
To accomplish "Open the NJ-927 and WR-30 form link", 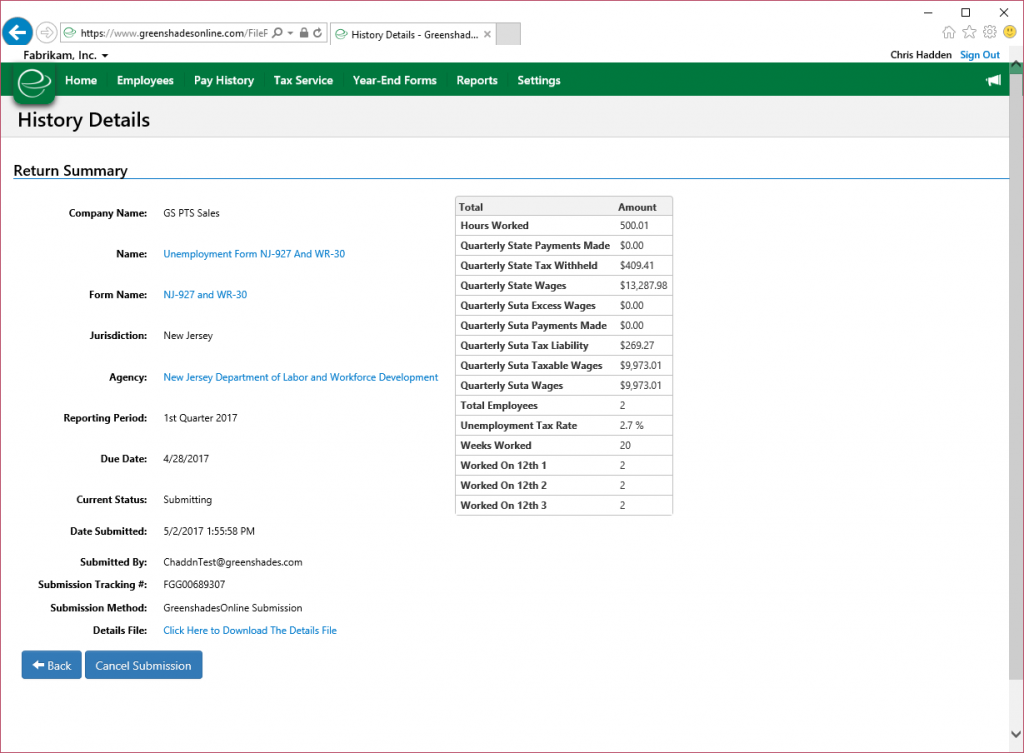I will click(205, 295).
